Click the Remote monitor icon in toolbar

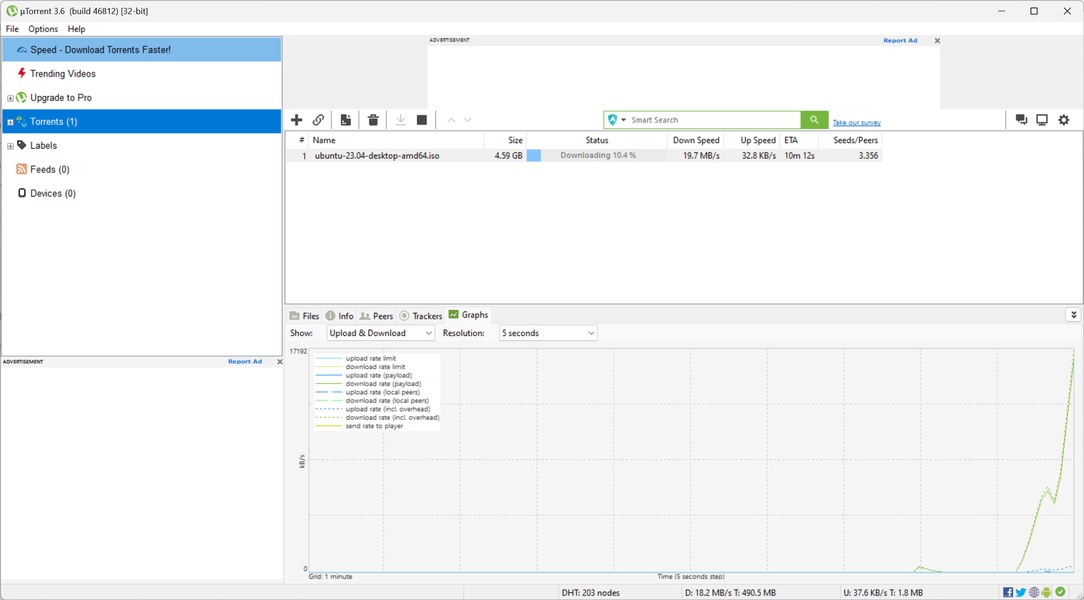(x=1042, y=120)
